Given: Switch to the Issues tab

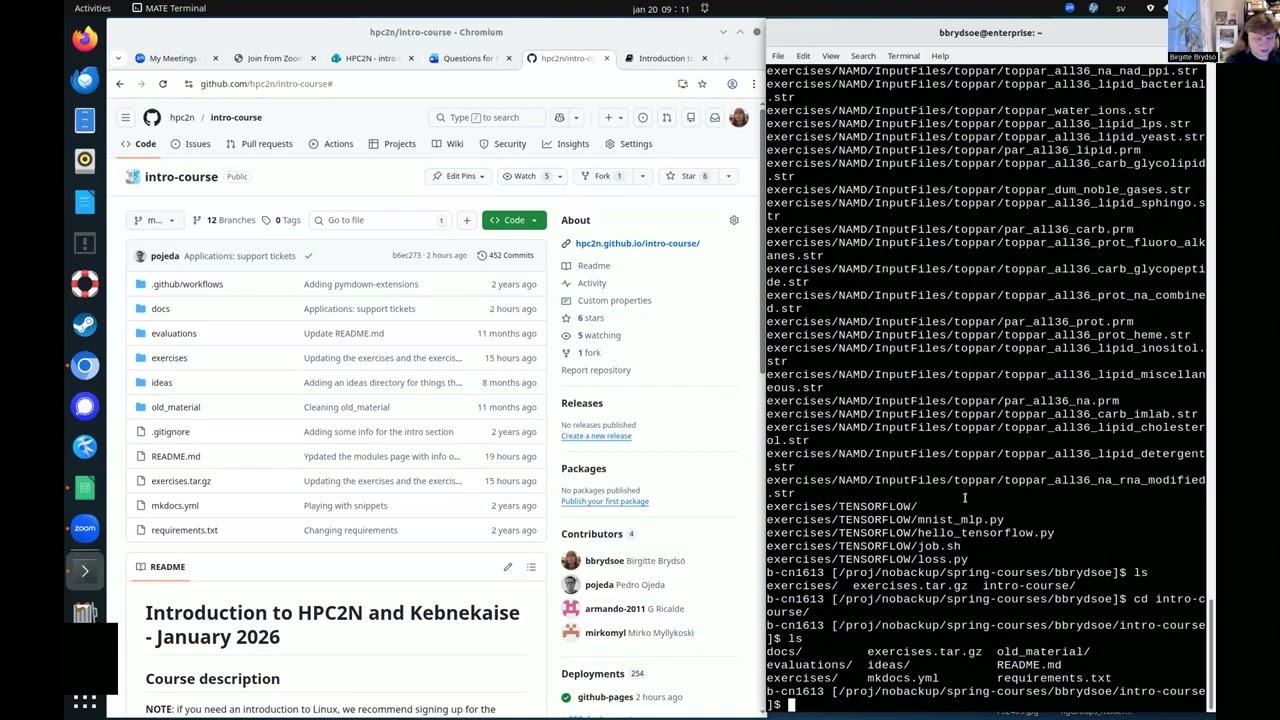Looking at the screenshot, I should 190,144.
